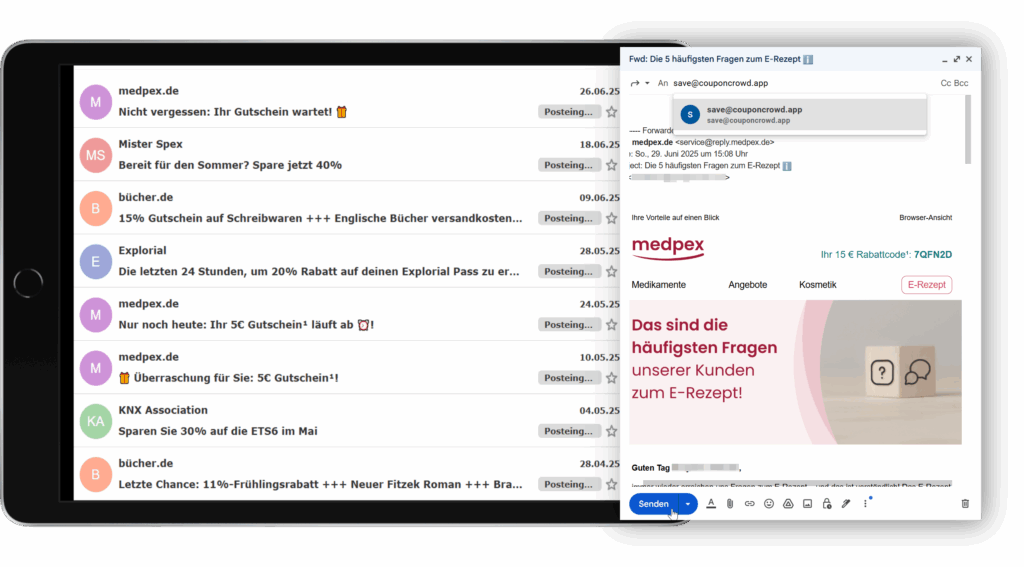
Task: Click Browser-Ansicht link
Action: click(x=925, y=218)
